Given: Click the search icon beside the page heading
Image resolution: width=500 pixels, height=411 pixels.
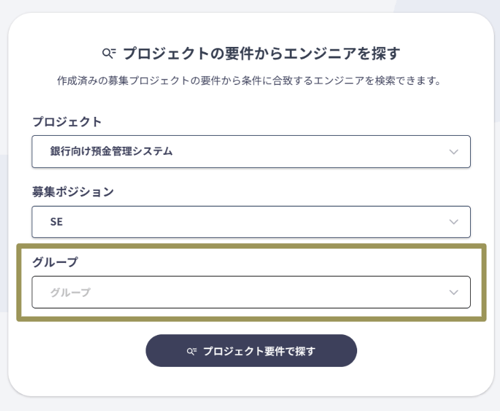Looking at the screenshot, I should 109,53.
